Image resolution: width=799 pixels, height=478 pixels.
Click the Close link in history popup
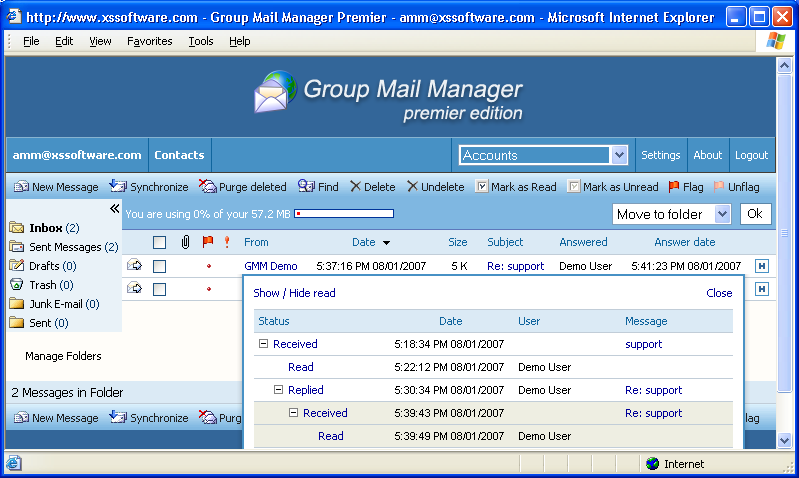(x=718, y=293)
